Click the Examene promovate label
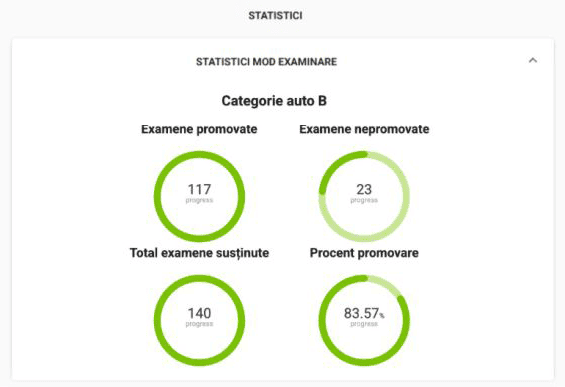 (199, 129)
